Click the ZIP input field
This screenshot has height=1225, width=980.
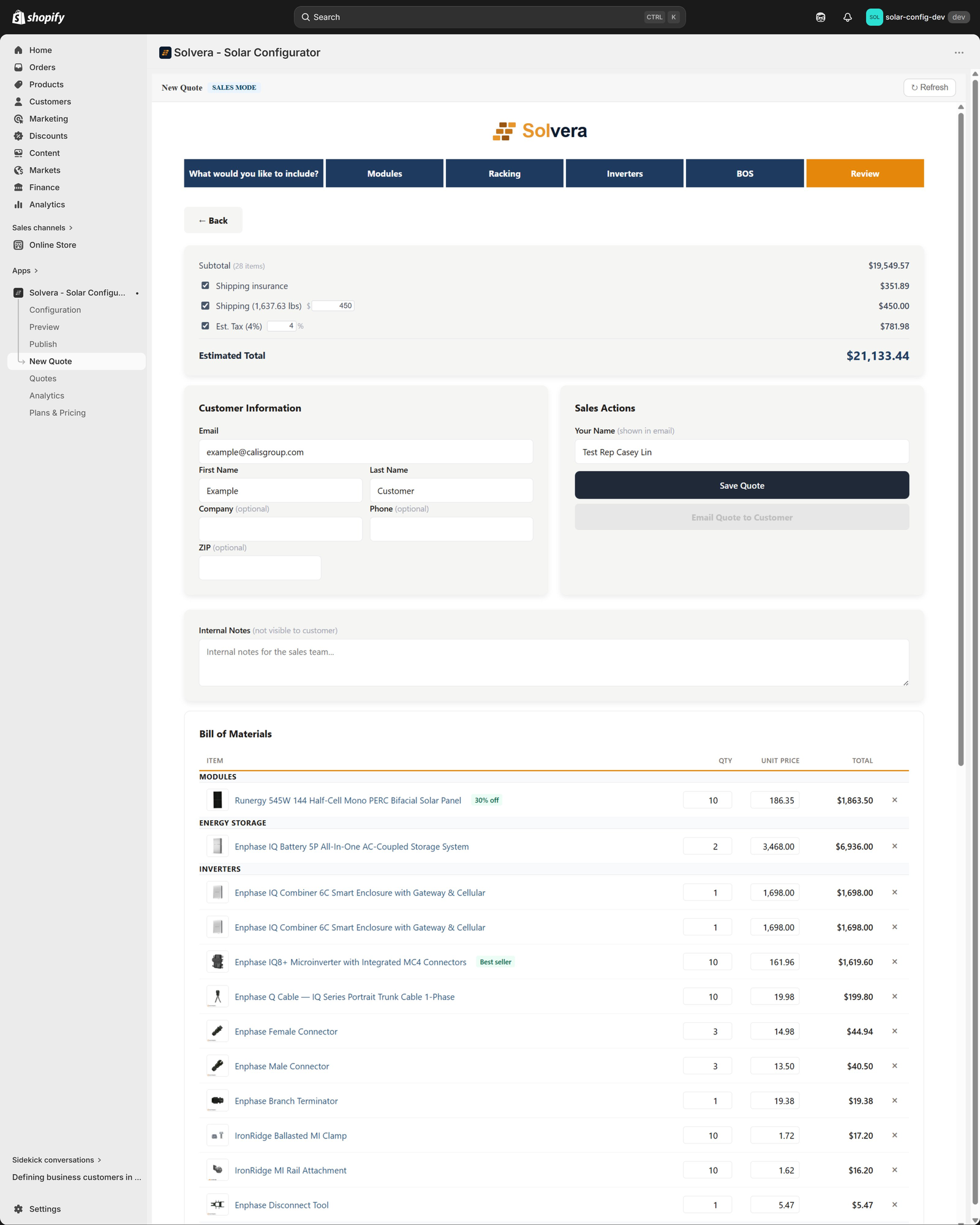pyautogui.click(x=260, y=568)
